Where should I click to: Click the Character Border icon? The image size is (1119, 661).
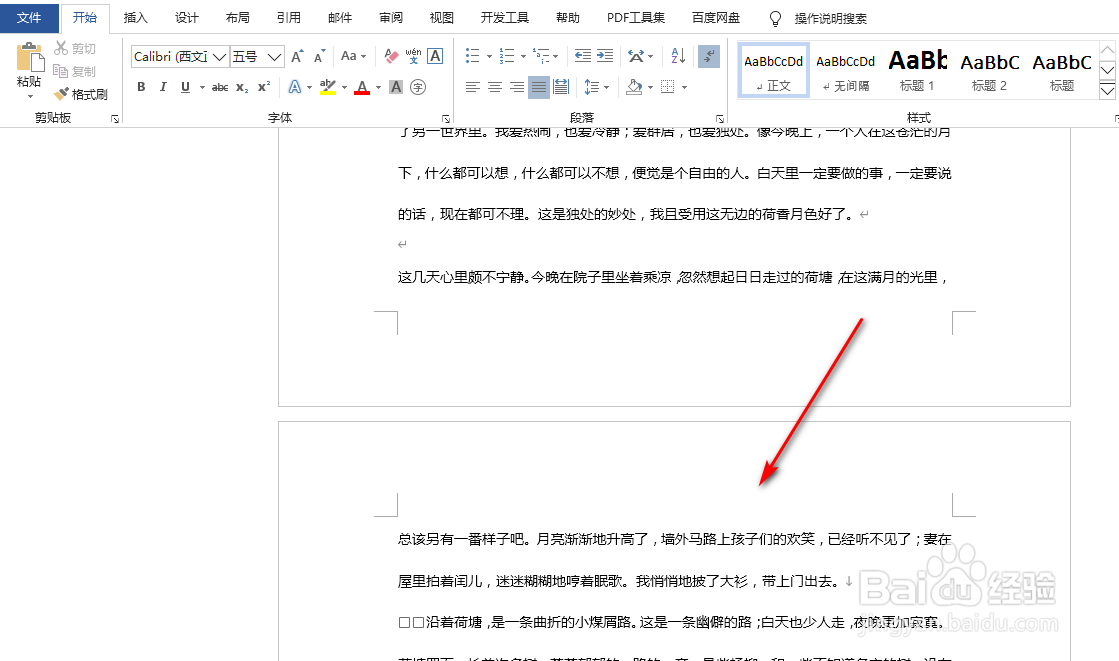pos(435,56)
